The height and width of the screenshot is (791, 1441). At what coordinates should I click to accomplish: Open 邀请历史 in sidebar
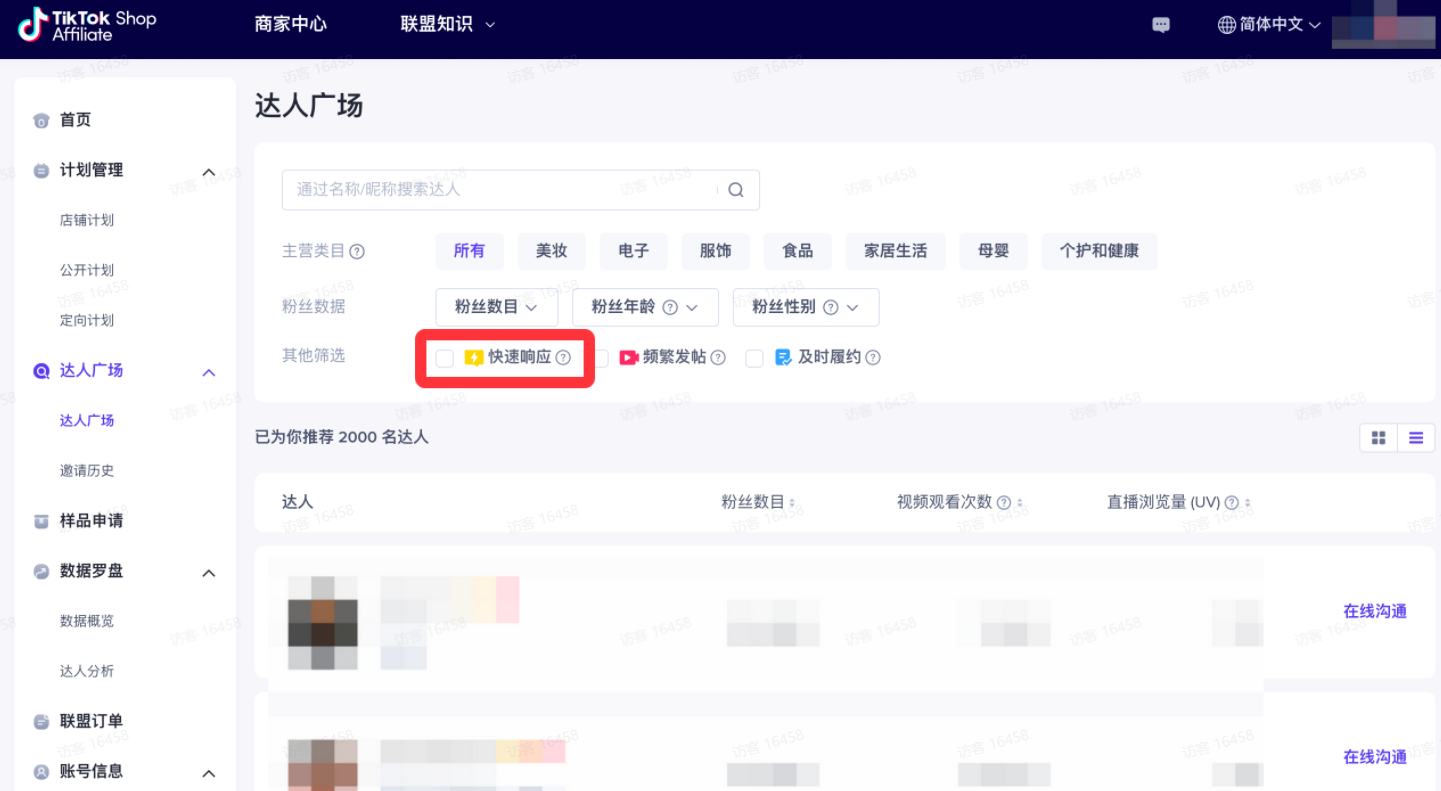(x=87, y=471)
